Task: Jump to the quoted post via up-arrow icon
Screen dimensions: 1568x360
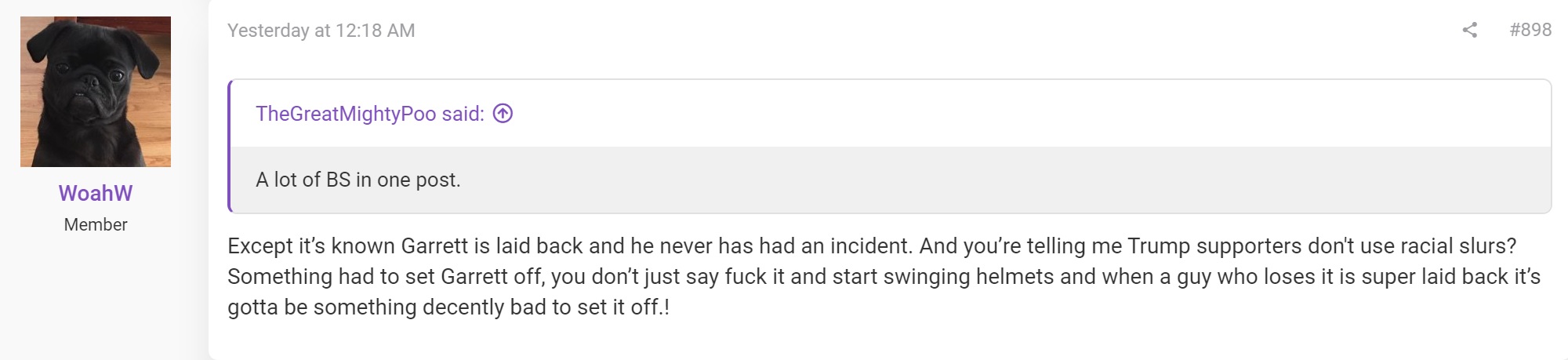Action: point(503,114)
